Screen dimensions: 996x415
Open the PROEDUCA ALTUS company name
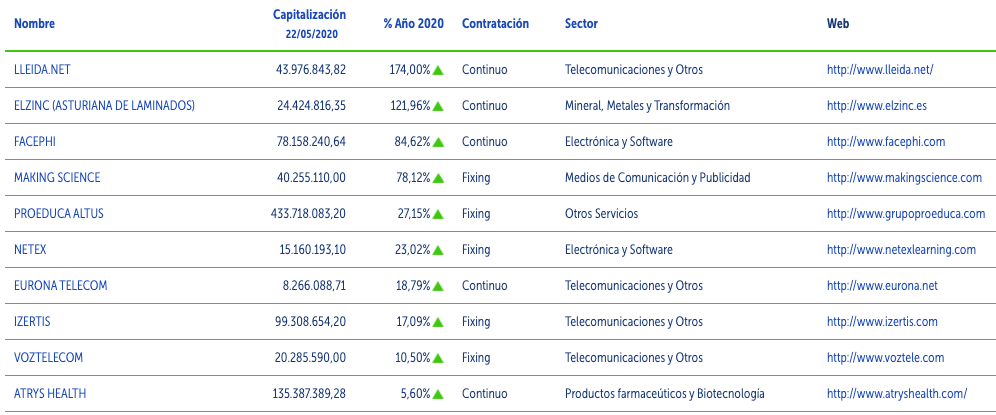pyautogui.click(x=58, y=214)
